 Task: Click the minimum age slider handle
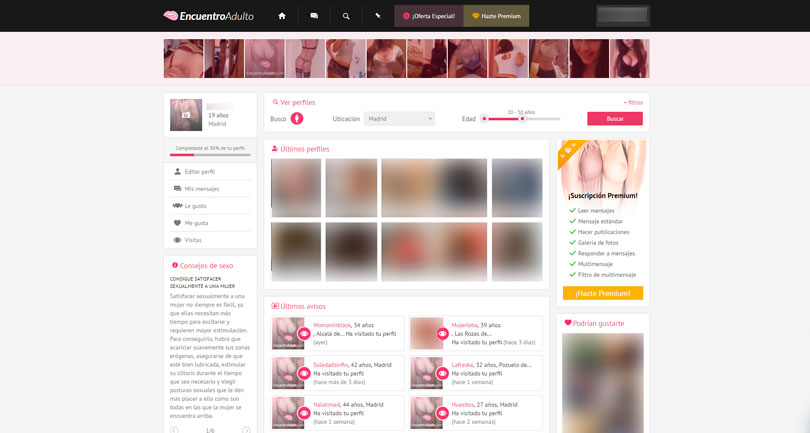[x=484, y=119]
